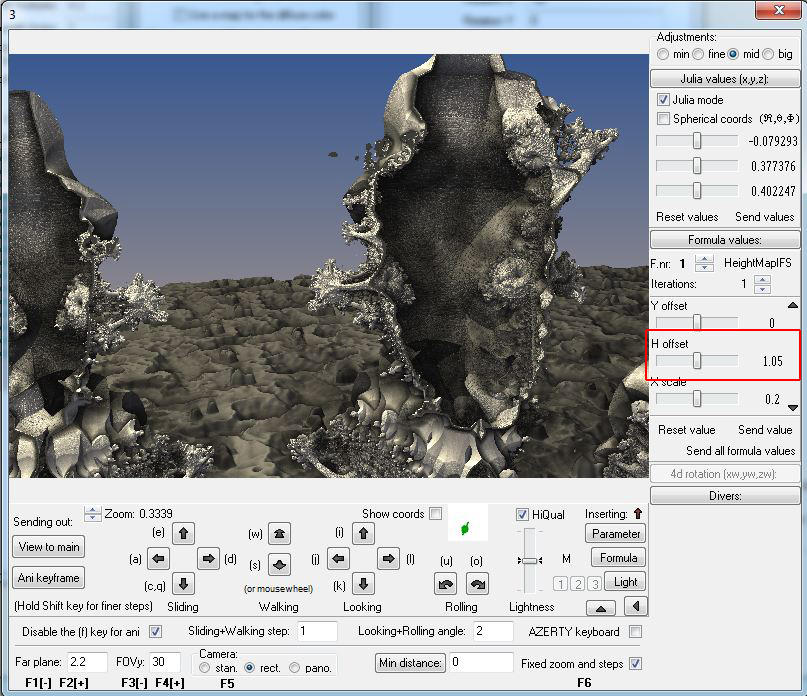Click the Ani keyframe button
Image resolution: width=807 pixels, height=696 pixels.
click(x=49, y=578)
